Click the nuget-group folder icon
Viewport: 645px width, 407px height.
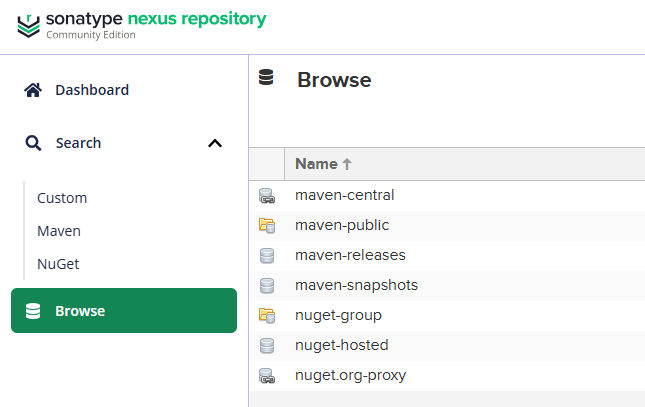267,316
